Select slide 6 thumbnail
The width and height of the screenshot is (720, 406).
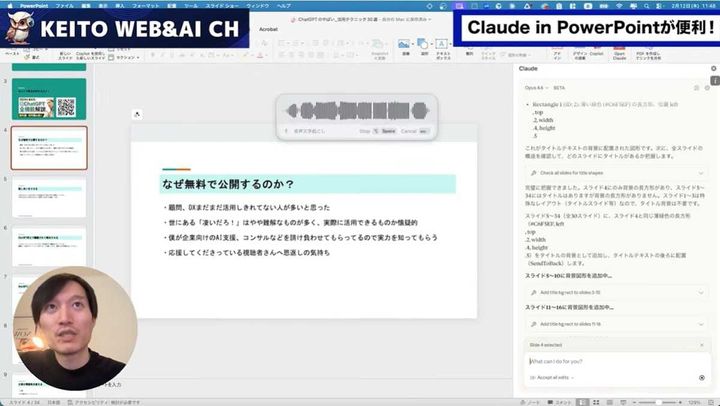click(49, 247)
